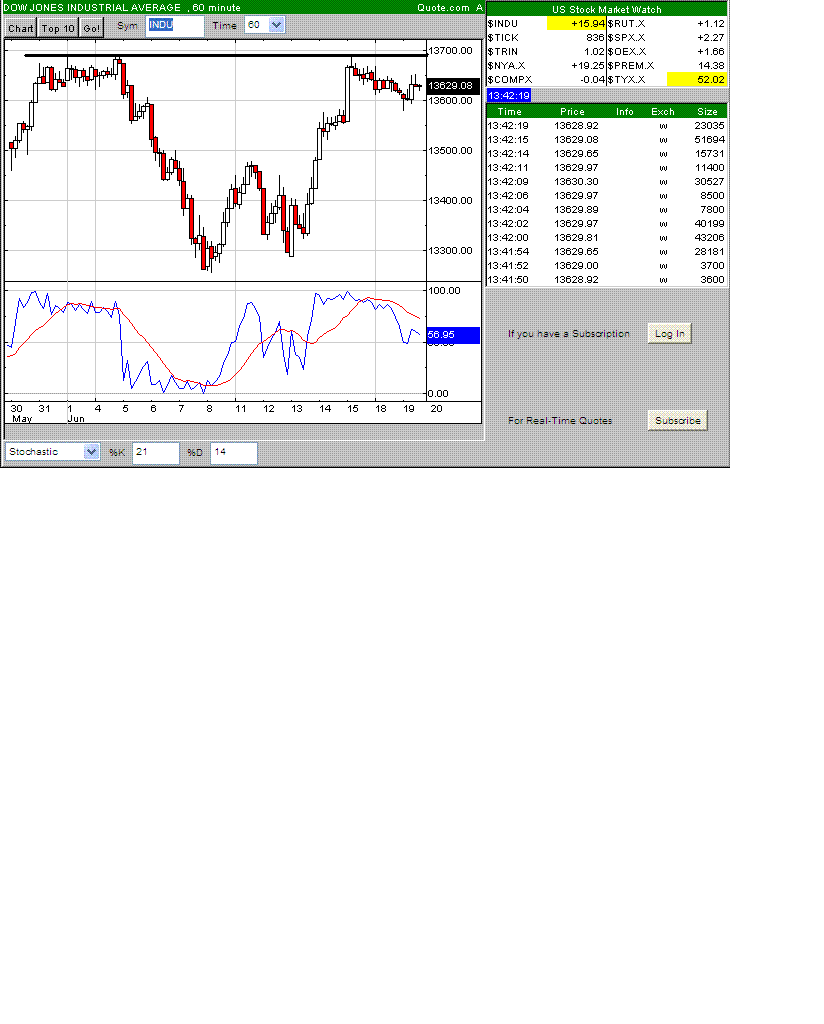
Task: Click the date label 8 on axis
Action: (x=209, y=409)
